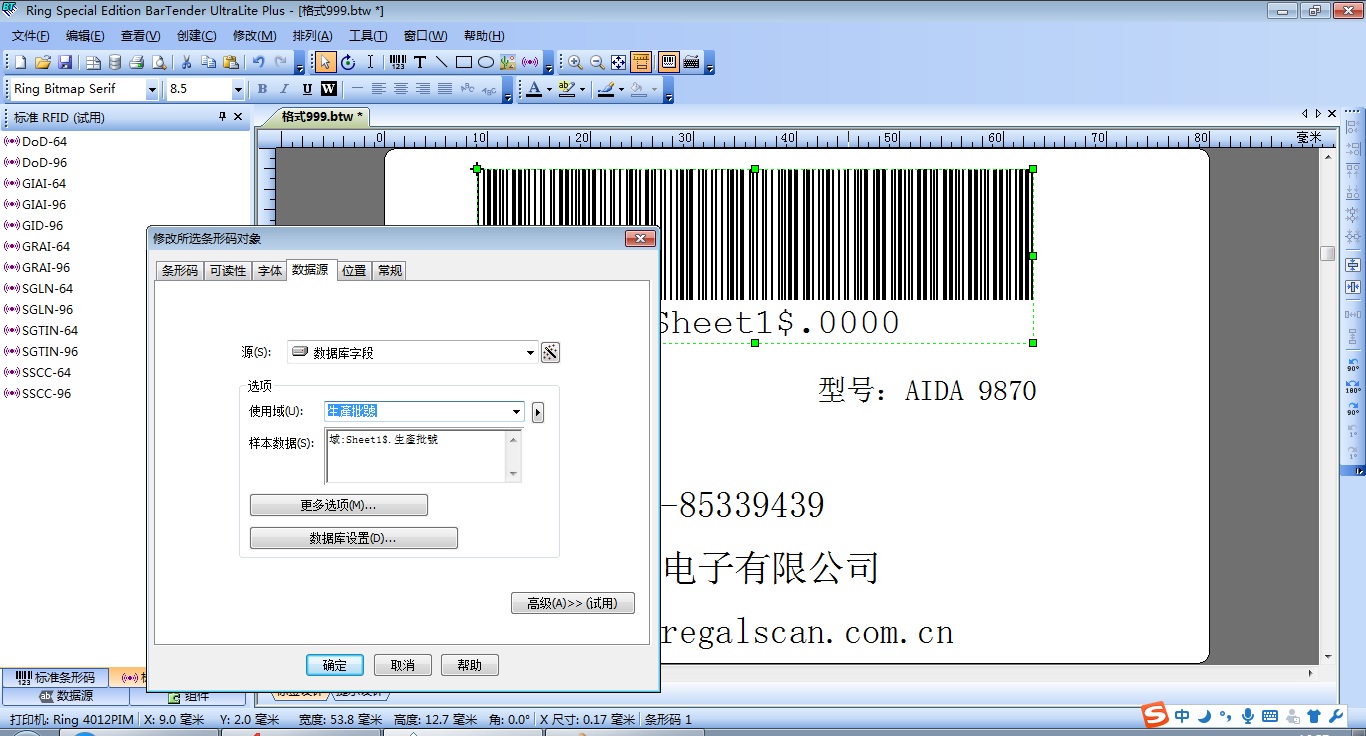Fit label to window

pyautogui.click(x=619, y=62)
